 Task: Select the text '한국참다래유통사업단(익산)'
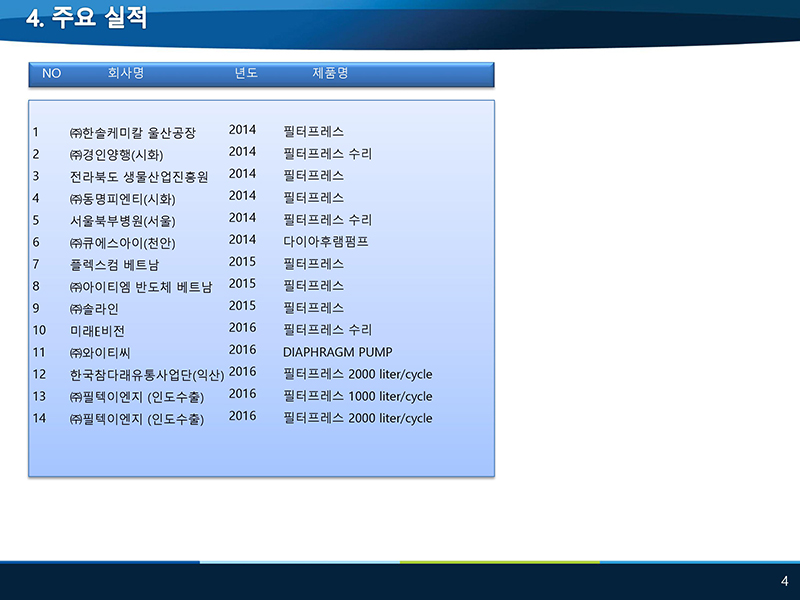click(147, 375)
